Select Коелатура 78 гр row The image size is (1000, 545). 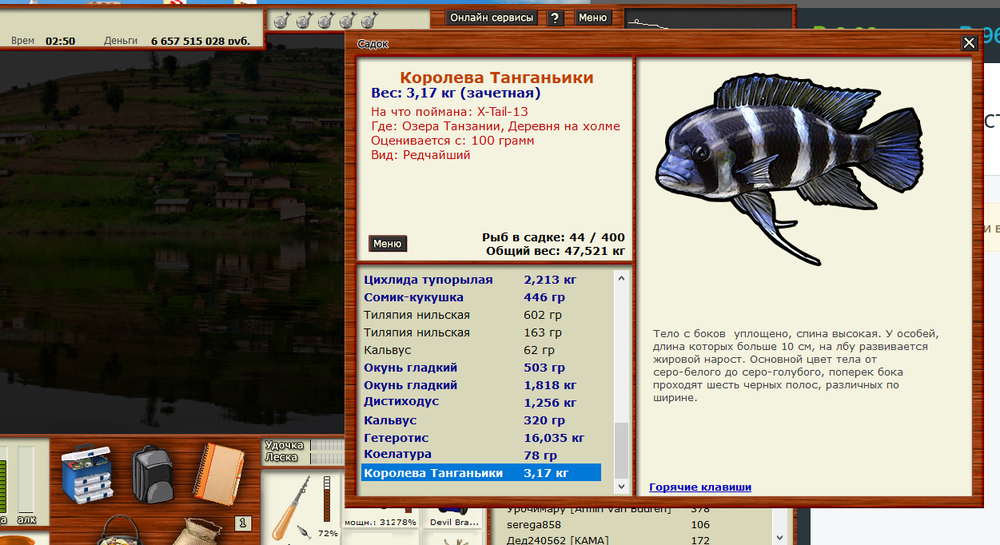pos(482,454)
